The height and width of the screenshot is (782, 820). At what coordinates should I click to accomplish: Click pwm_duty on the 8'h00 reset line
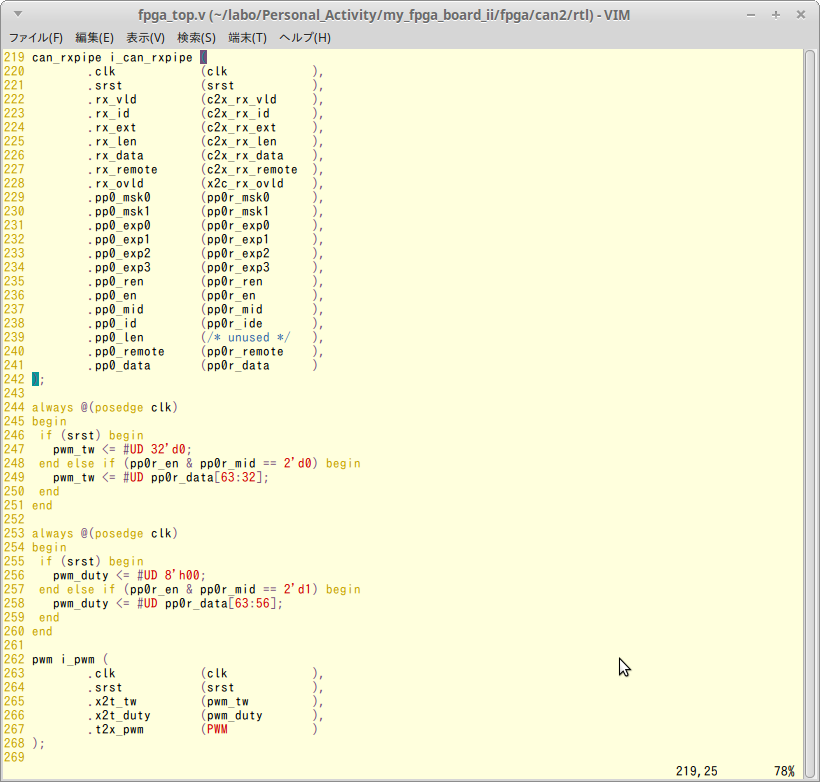81,576
